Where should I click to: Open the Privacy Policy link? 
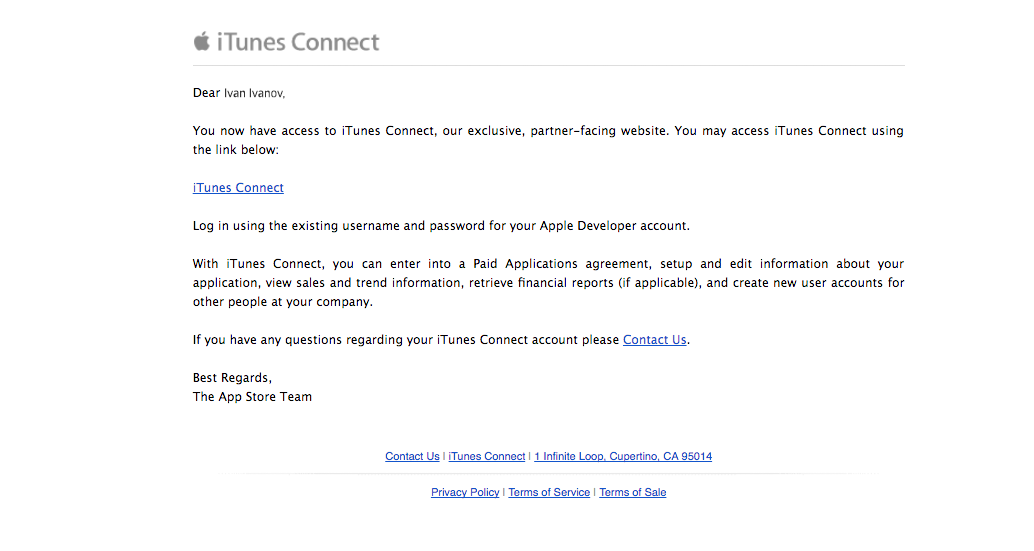coord(465,493)
